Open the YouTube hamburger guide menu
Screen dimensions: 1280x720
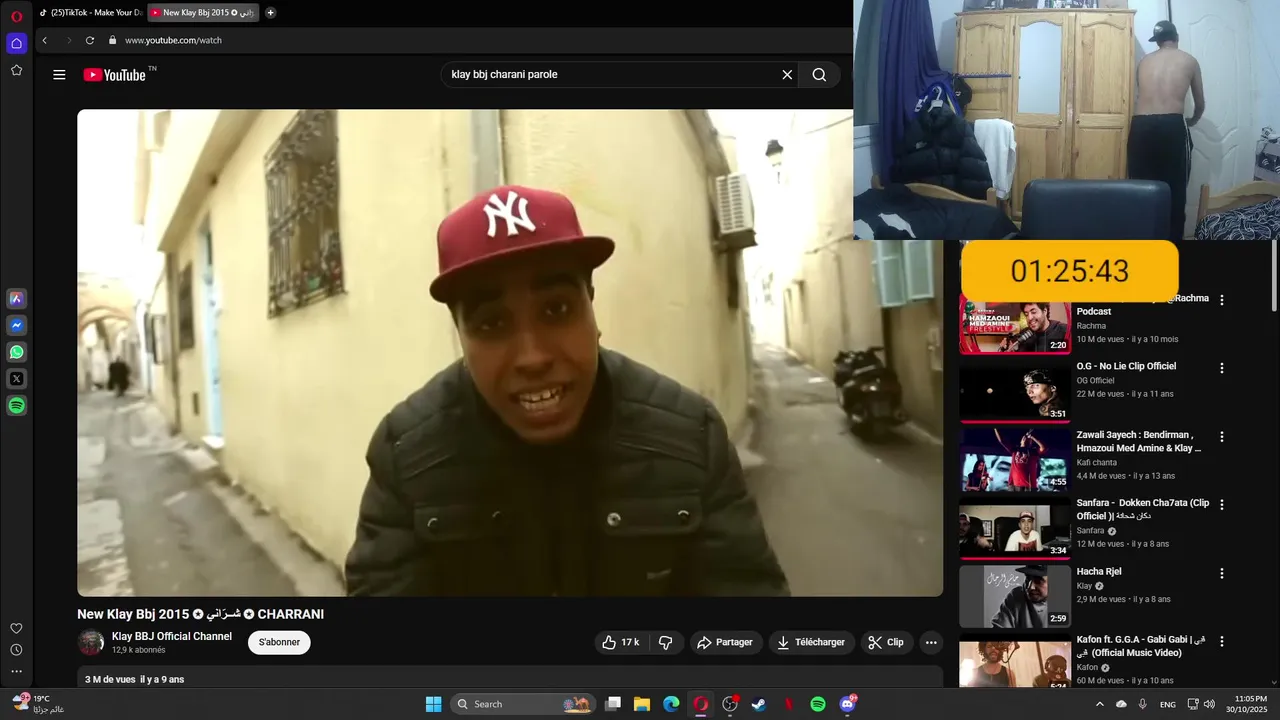point(59,75)
